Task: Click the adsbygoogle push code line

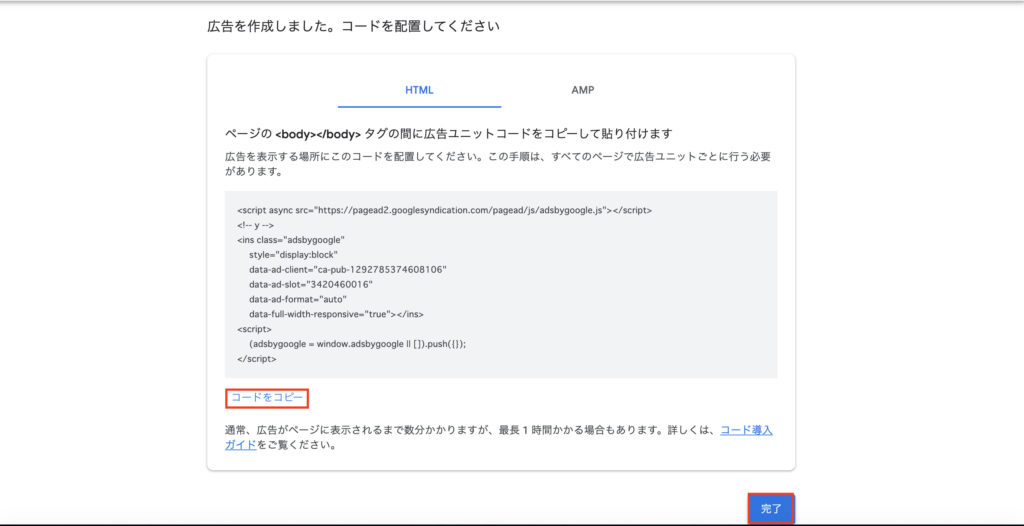Action: (x=357, y=344)
